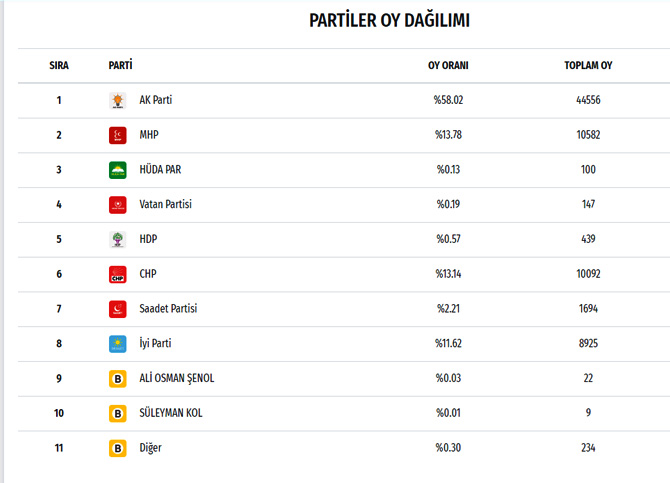Click the %58.02 vote share value

click(x=448, y=100)
